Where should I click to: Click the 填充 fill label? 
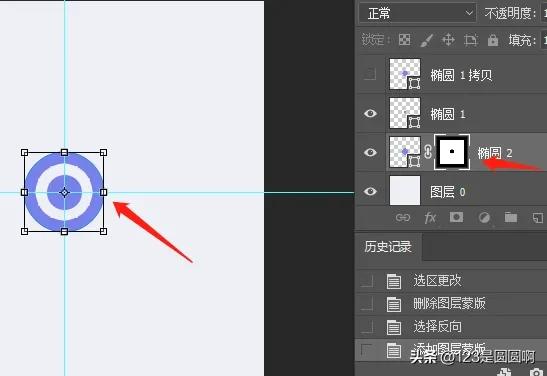click(x=522, y=40)
